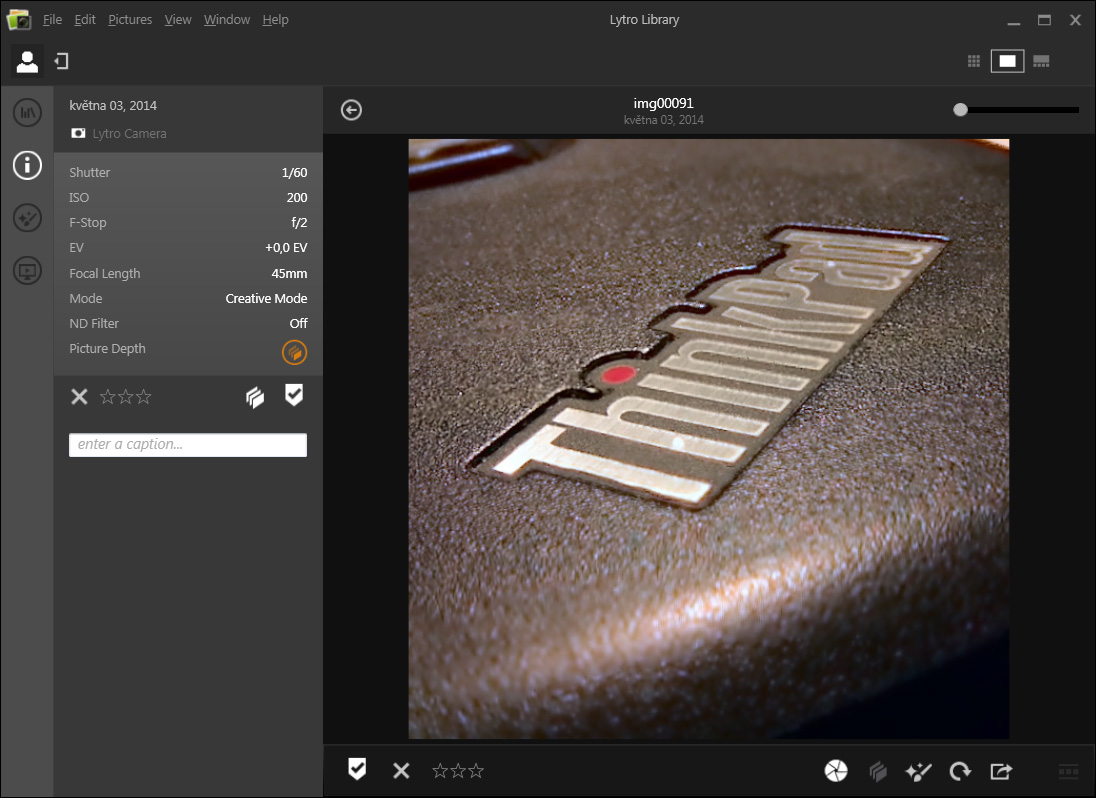1096x798 pixels.
Task: Go back using the circled arrow button
Action: (x=351, y=110)
